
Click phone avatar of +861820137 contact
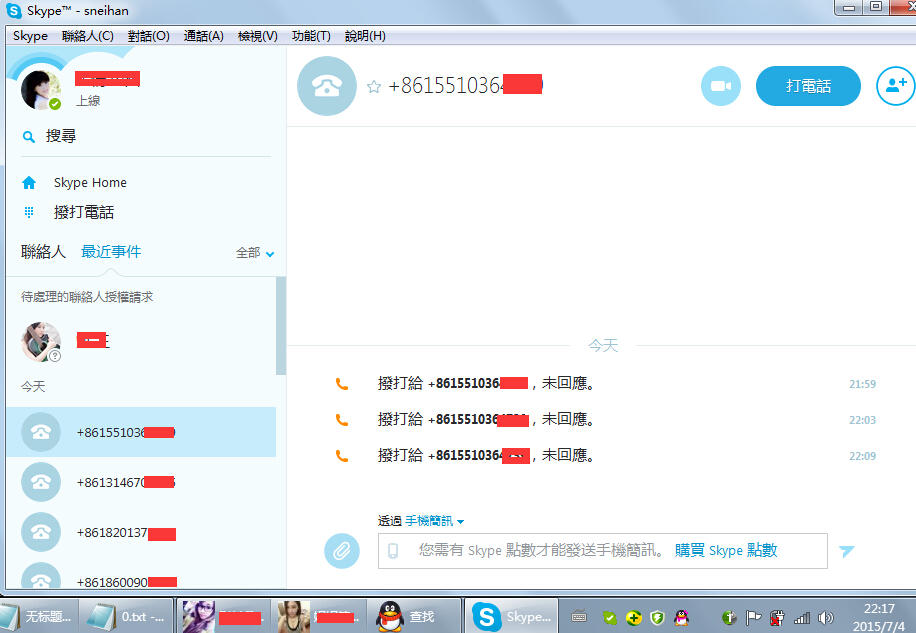click(40, 532)
